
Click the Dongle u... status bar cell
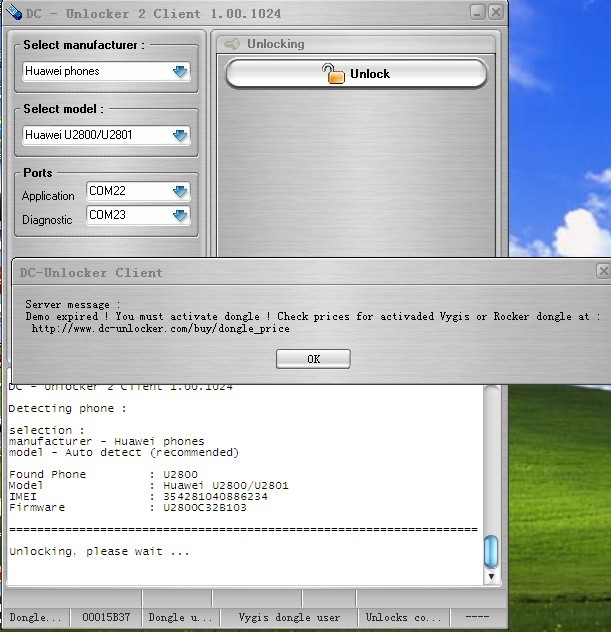point(180,618)
